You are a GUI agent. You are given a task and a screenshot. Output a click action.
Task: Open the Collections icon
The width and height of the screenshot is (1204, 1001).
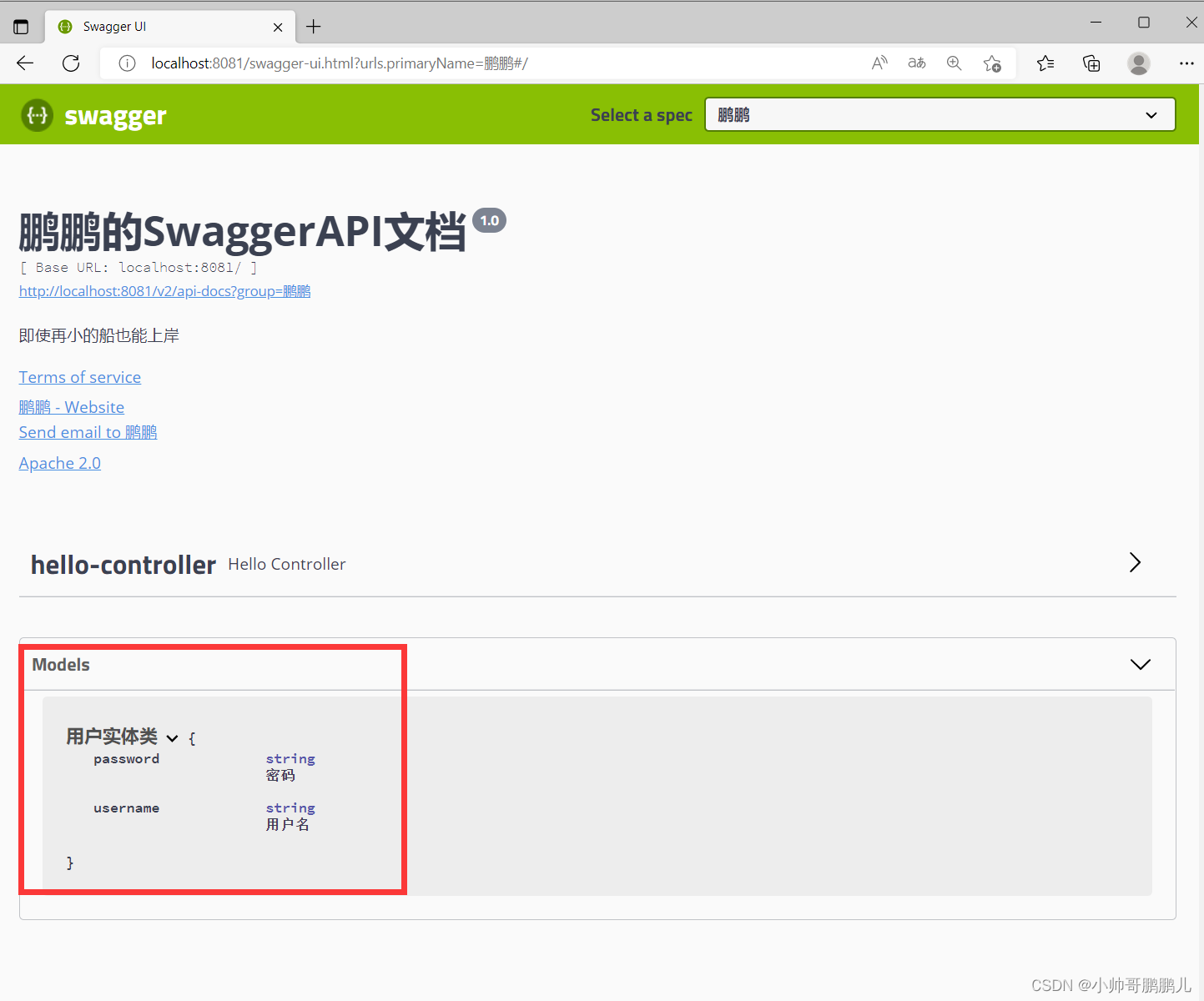1091,63
